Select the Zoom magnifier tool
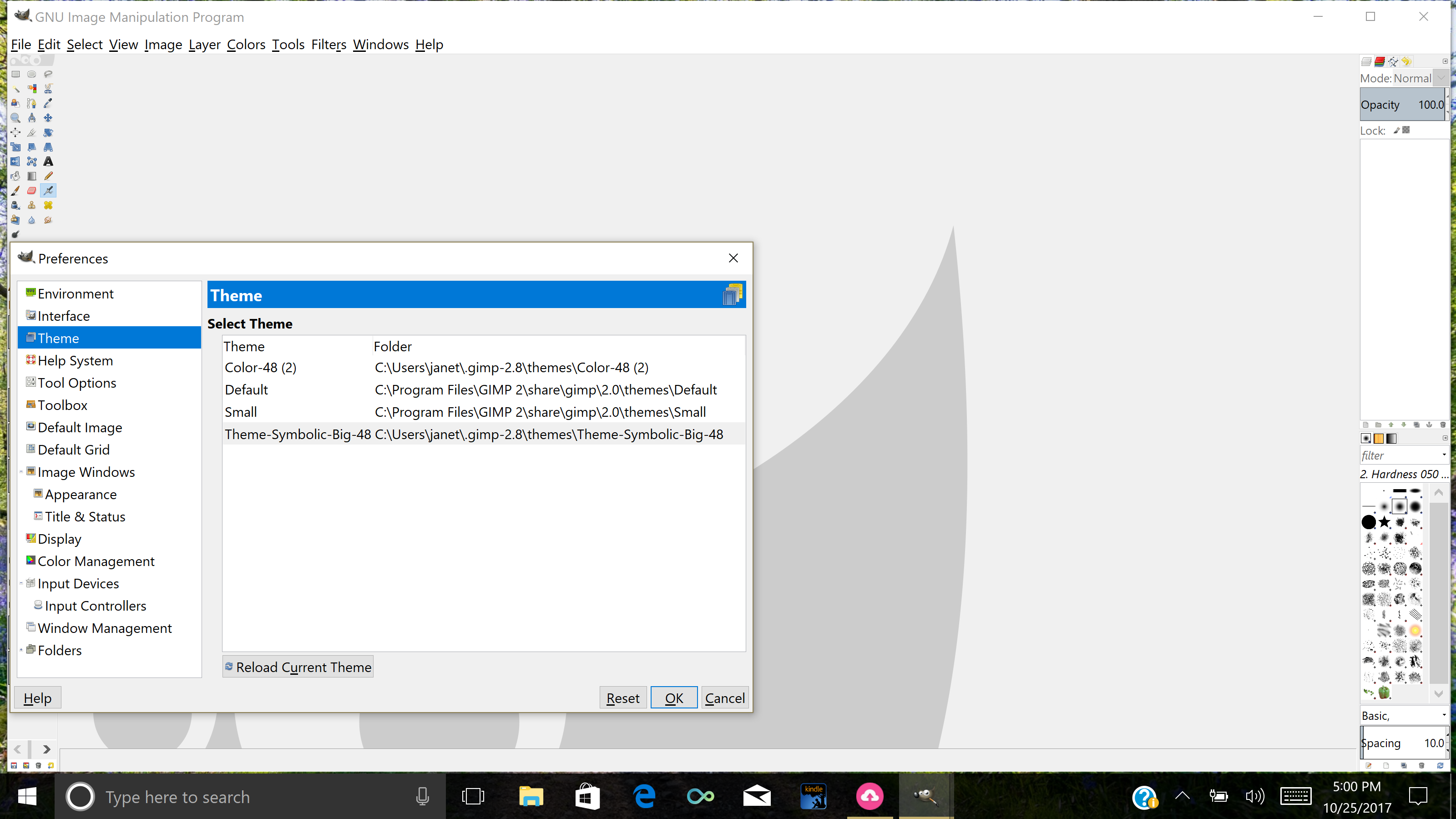1456x819 pixels. pos(15,118)
